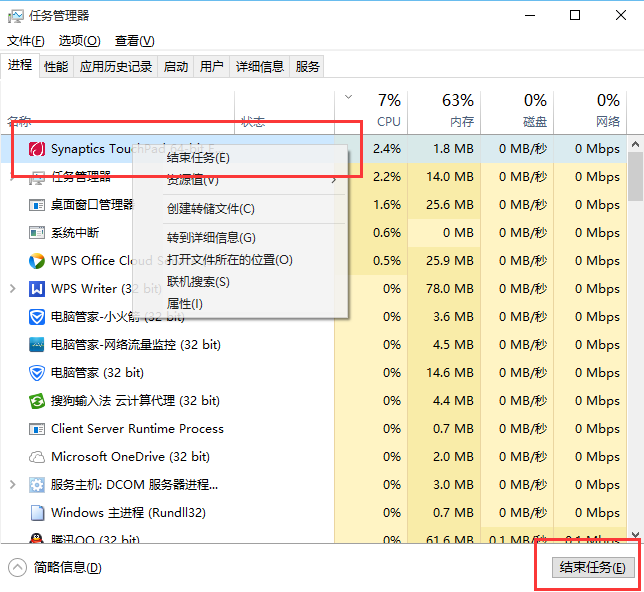Screen dimensions: 644x592
Task: Click the 25.9 MB memory cell
Action: pyautogui.click(x=444, y=261)
